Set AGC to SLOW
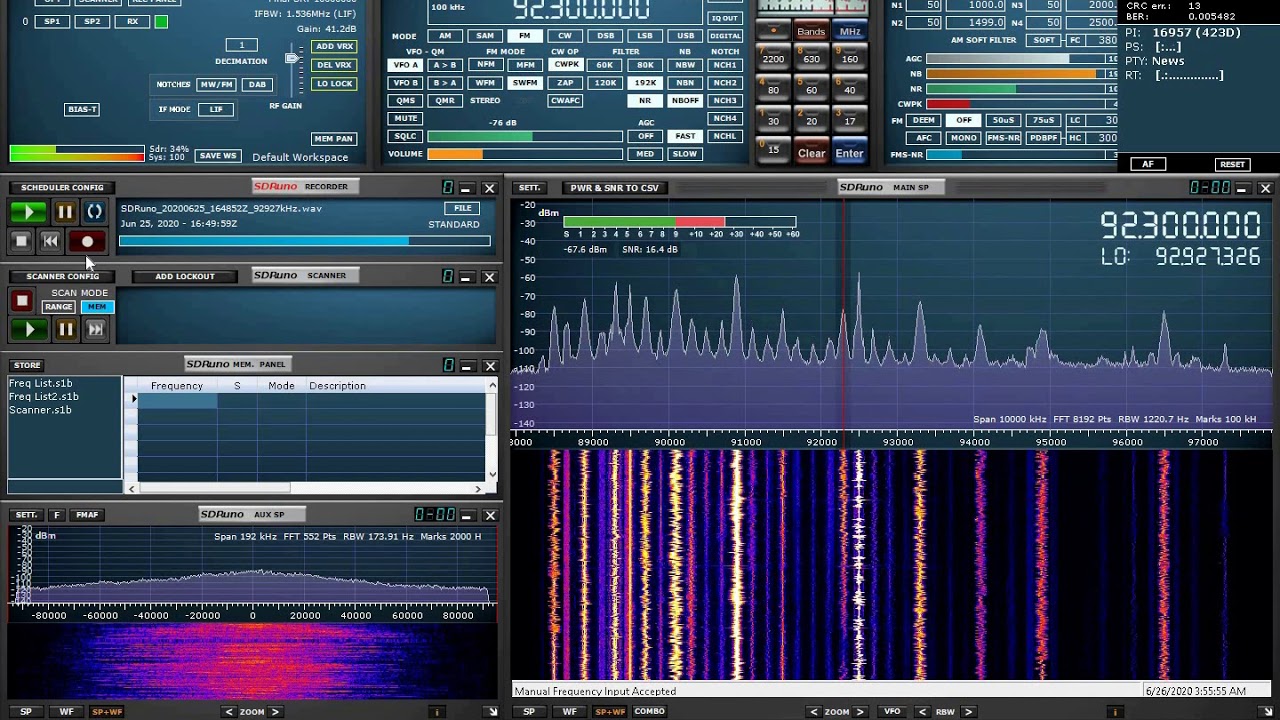Screen dimensions: 1280x720 pyautogui.click(x=685, y=154)
